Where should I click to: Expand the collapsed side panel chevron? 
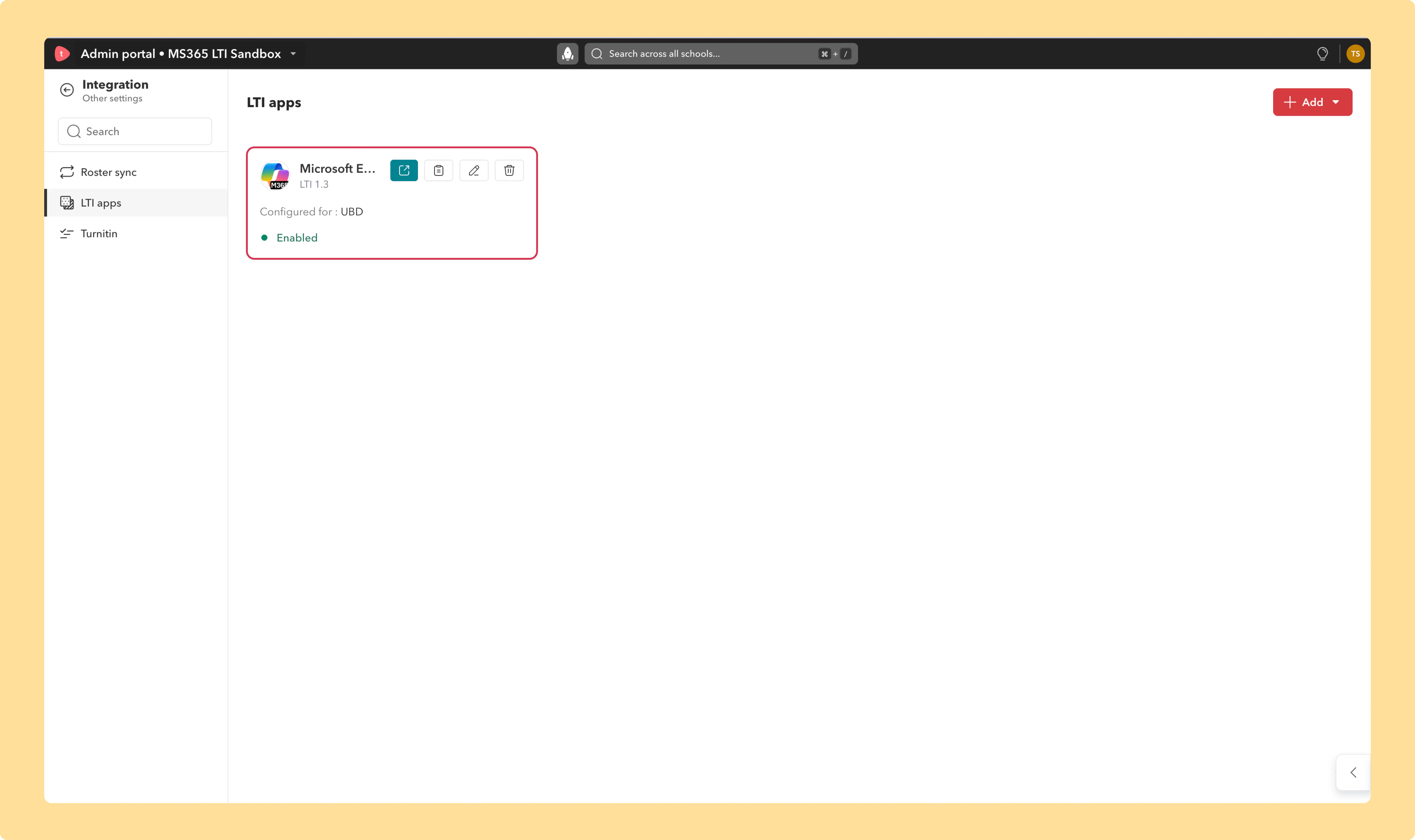pyautogui.click(x=1353, y=772)
